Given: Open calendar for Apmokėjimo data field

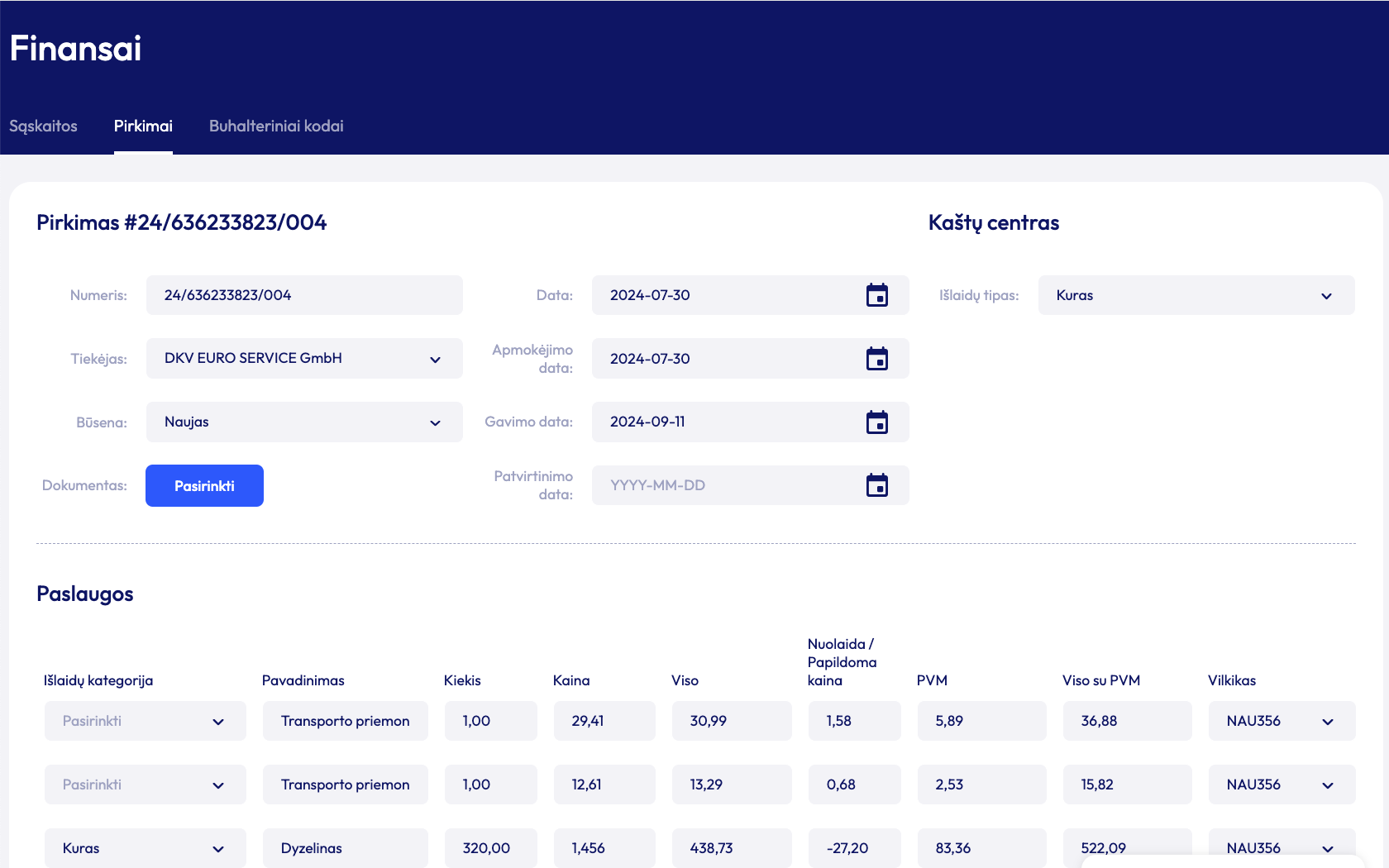Looking at the screenshot, I should point(876,359).
